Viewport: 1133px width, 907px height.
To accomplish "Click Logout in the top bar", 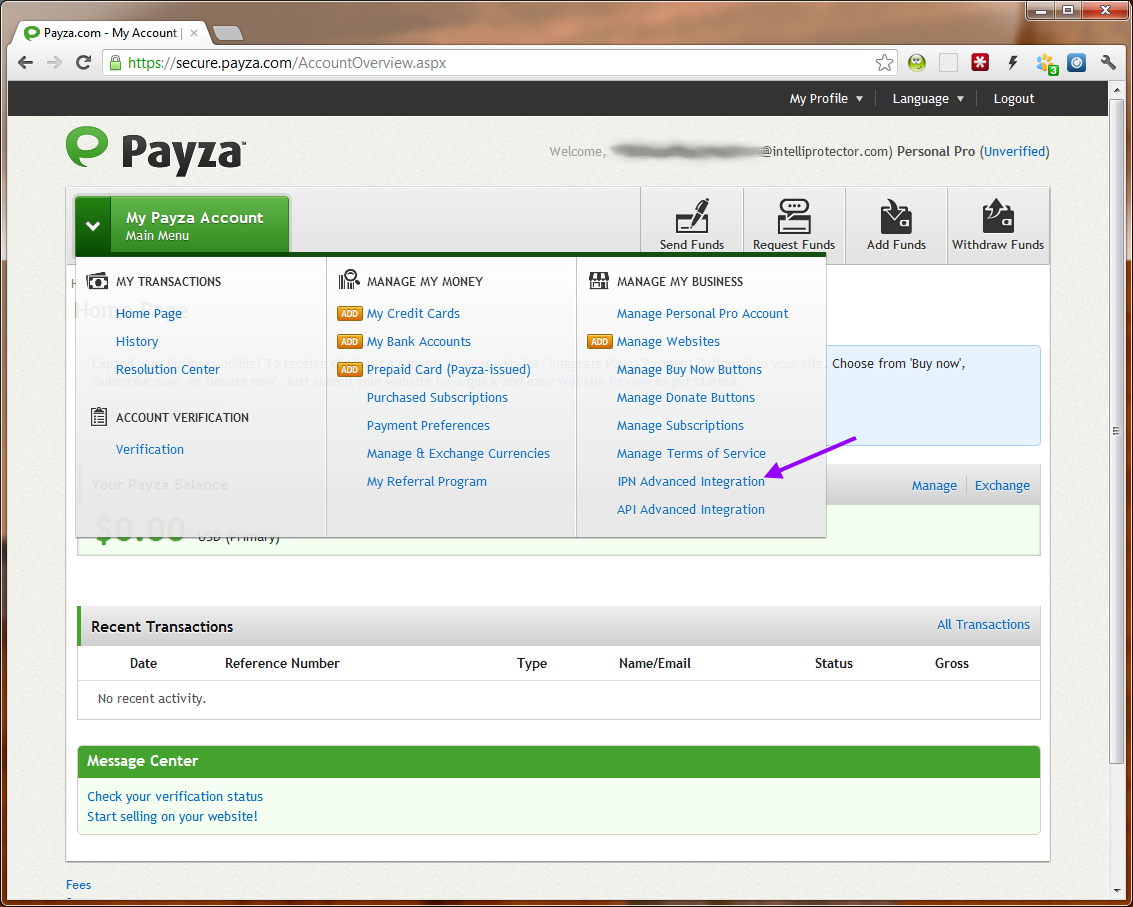I will 1014,98.
